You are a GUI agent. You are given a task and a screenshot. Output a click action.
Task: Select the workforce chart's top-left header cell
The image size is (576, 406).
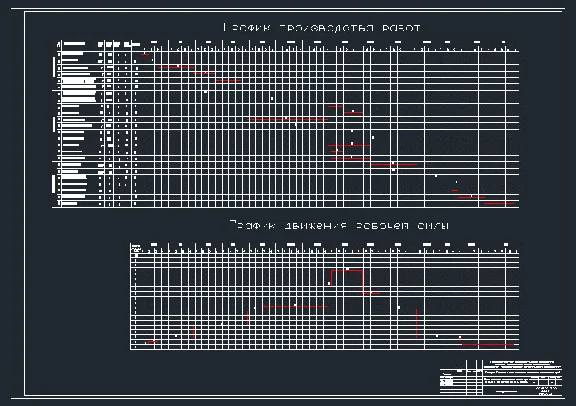(136, 248)
